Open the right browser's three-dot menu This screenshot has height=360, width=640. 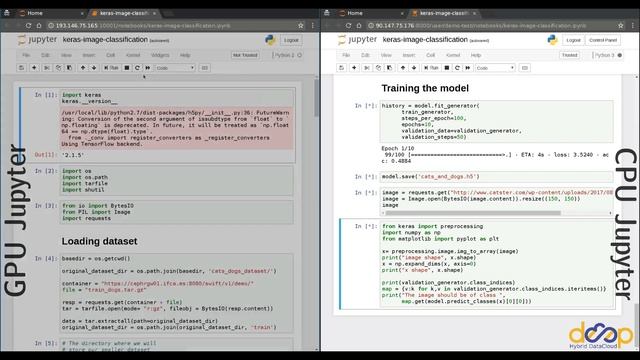point(633,25)
